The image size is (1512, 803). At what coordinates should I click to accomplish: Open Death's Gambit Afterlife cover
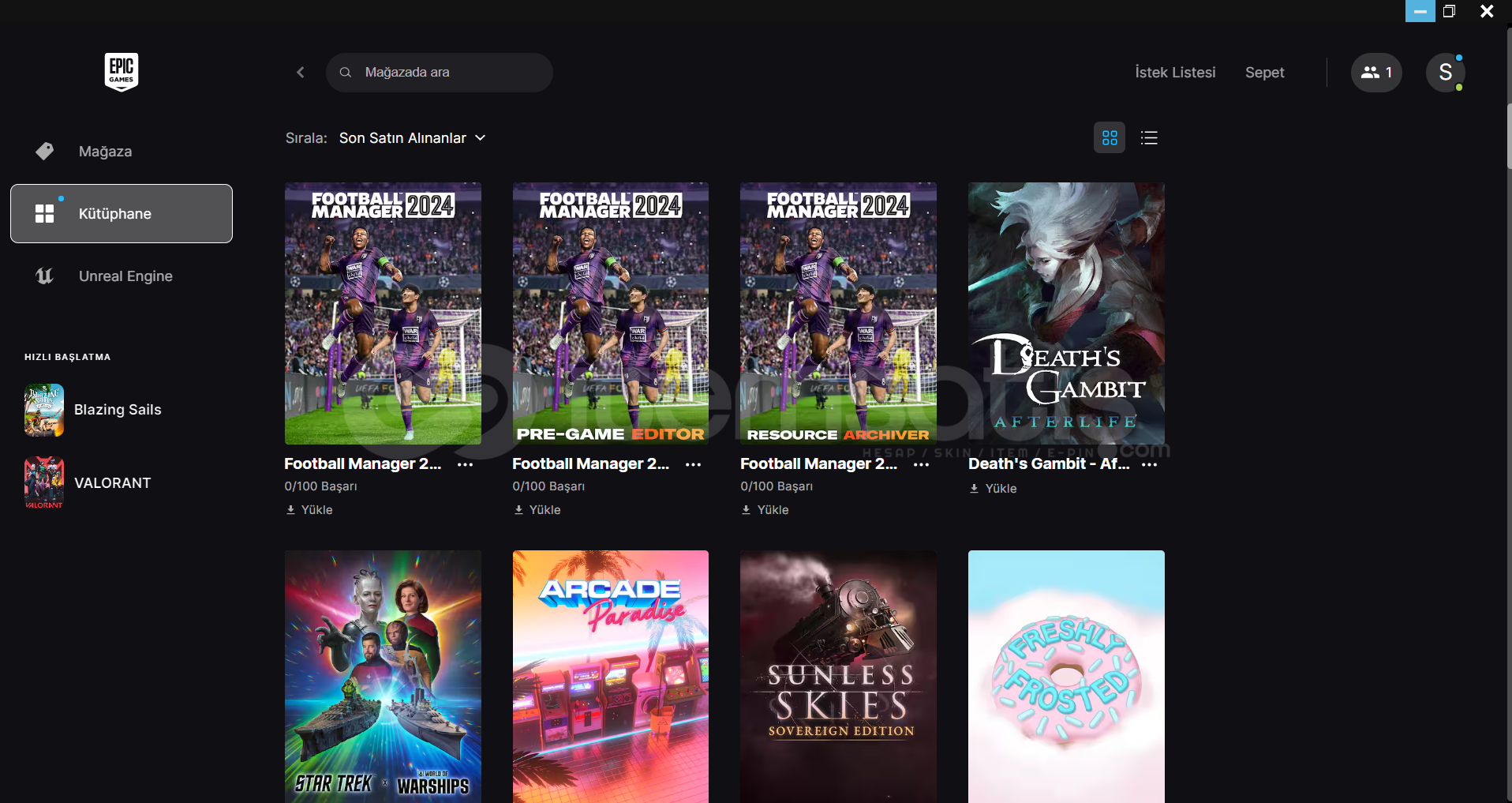1066,313
